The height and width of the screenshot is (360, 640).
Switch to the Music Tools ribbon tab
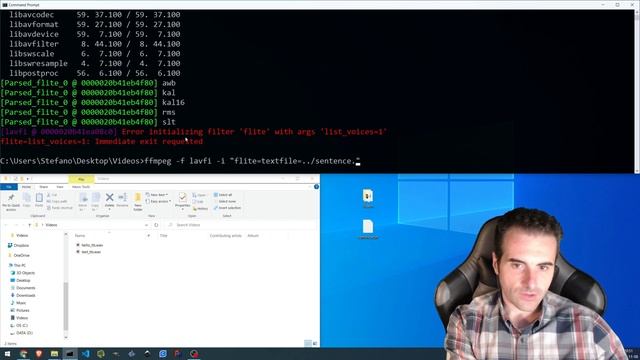point(81,187)
